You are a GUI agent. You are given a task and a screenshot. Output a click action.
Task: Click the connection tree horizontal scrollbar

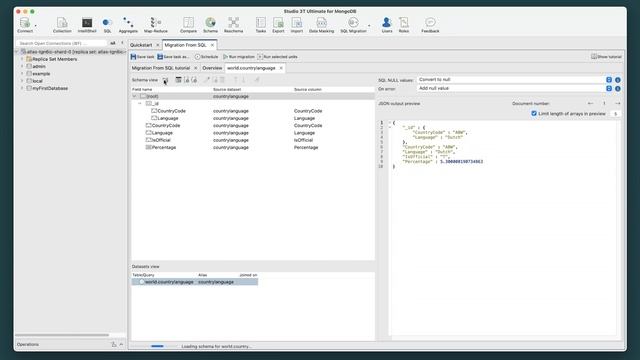[62, 335]
